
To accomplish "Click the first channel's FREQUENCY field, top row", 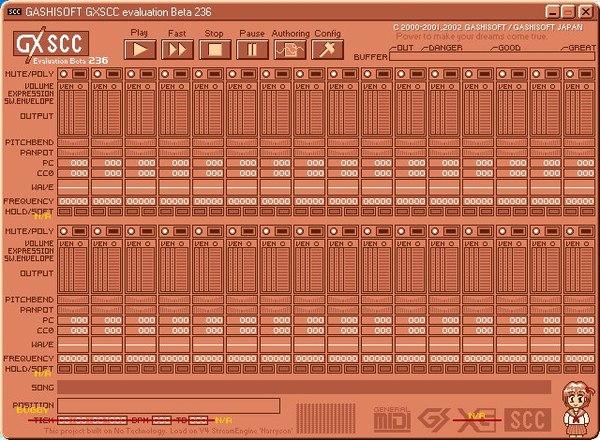I will (x=73, y=201).
